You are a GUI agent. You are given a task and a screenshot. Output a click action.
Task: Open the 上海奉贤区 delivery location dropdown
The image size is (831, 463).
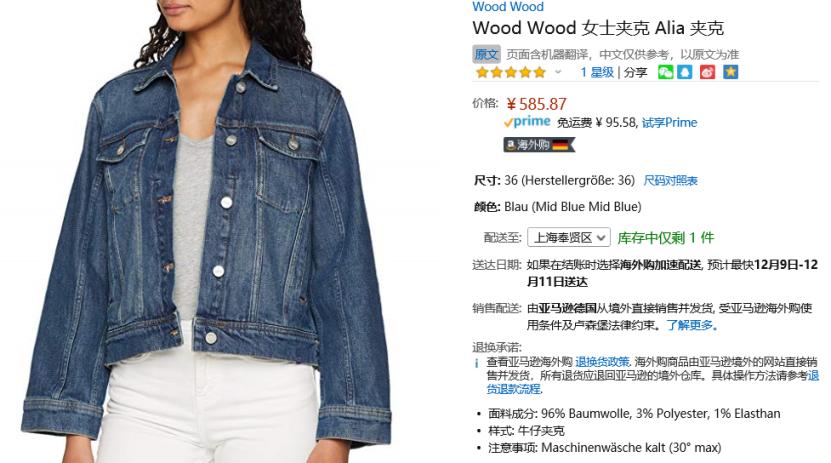569,237
